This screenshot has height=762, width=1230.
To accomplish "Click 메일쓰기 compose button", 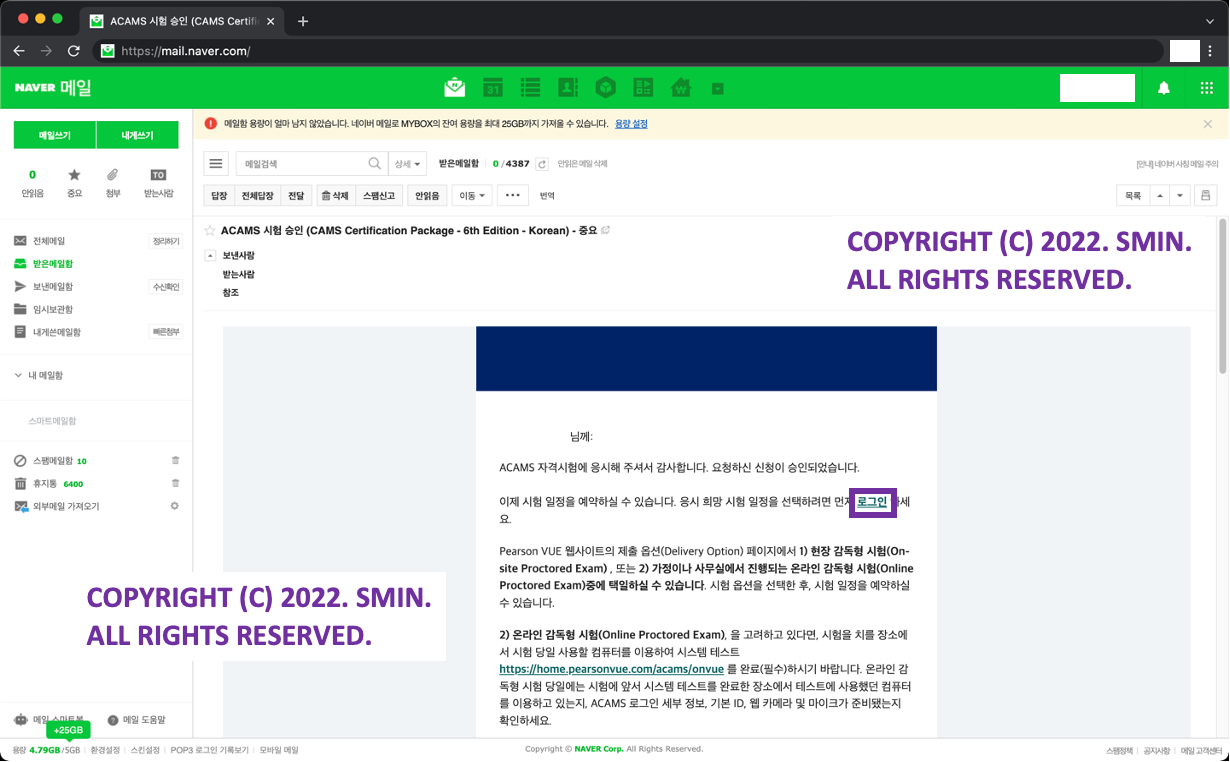I will click(55, 135).
